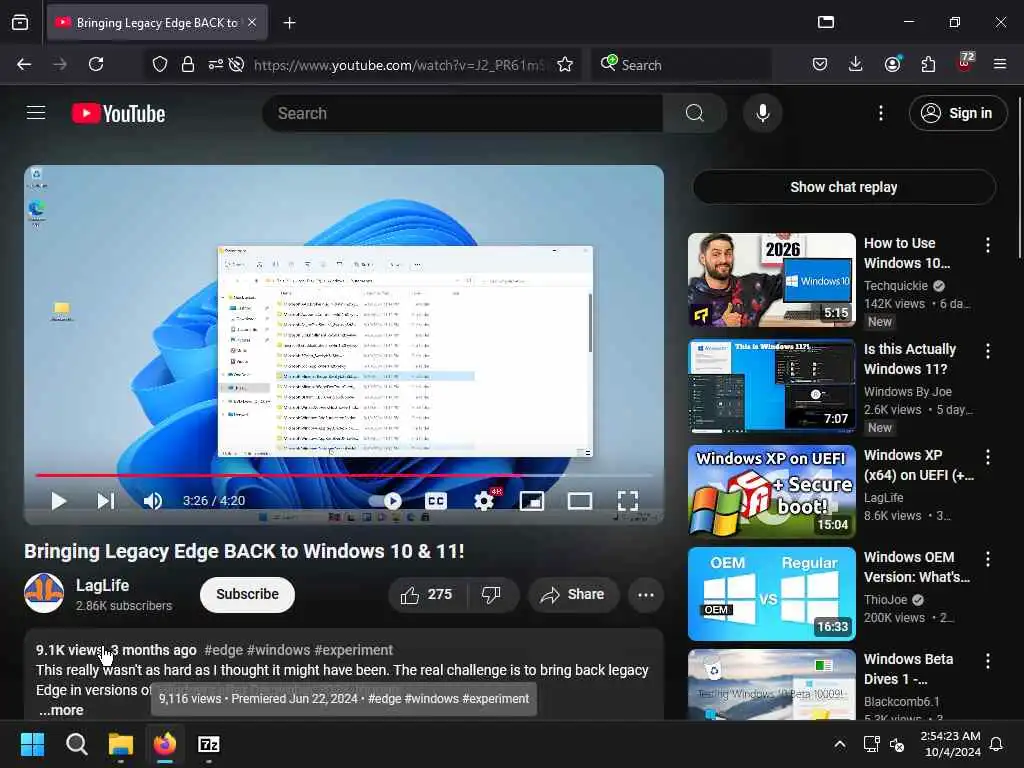Open more actions ellipsis below video
This screenshot has height=768, width=1024.
pyautogui.click(x=646, y=594)
